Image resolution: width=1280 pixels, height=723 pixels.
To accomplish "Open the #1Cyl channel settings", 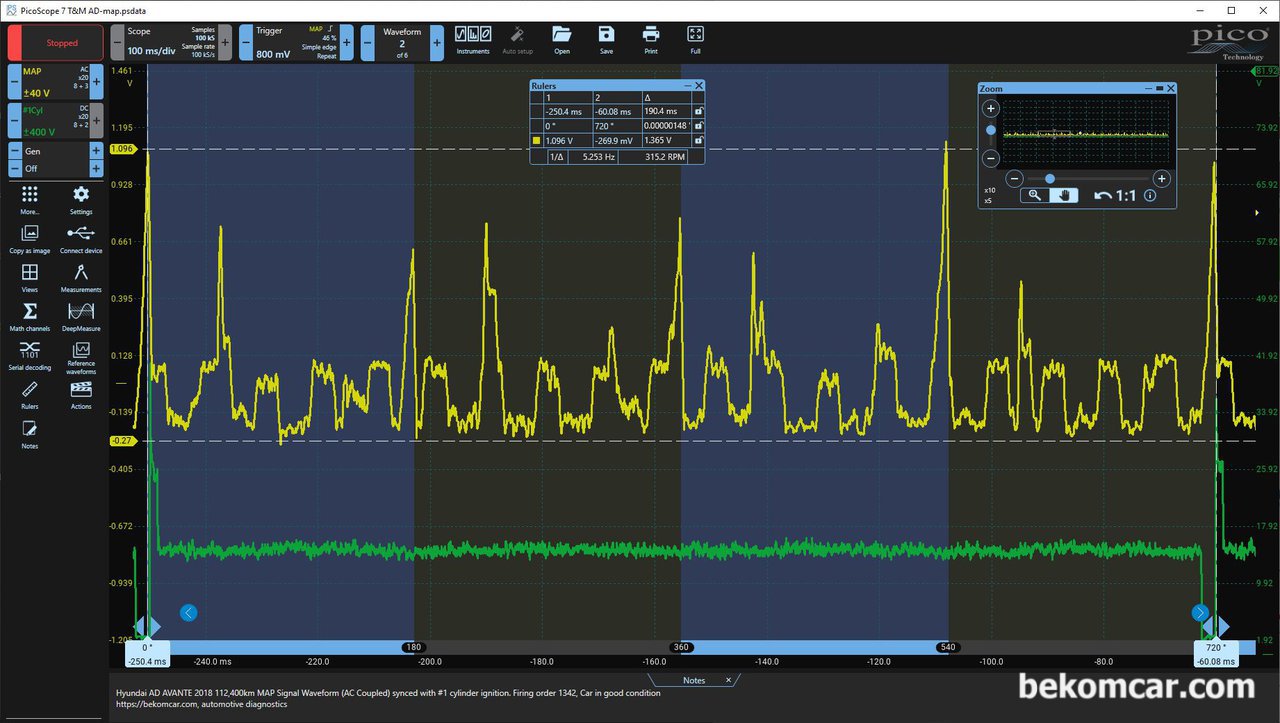I will coord(56,120).
